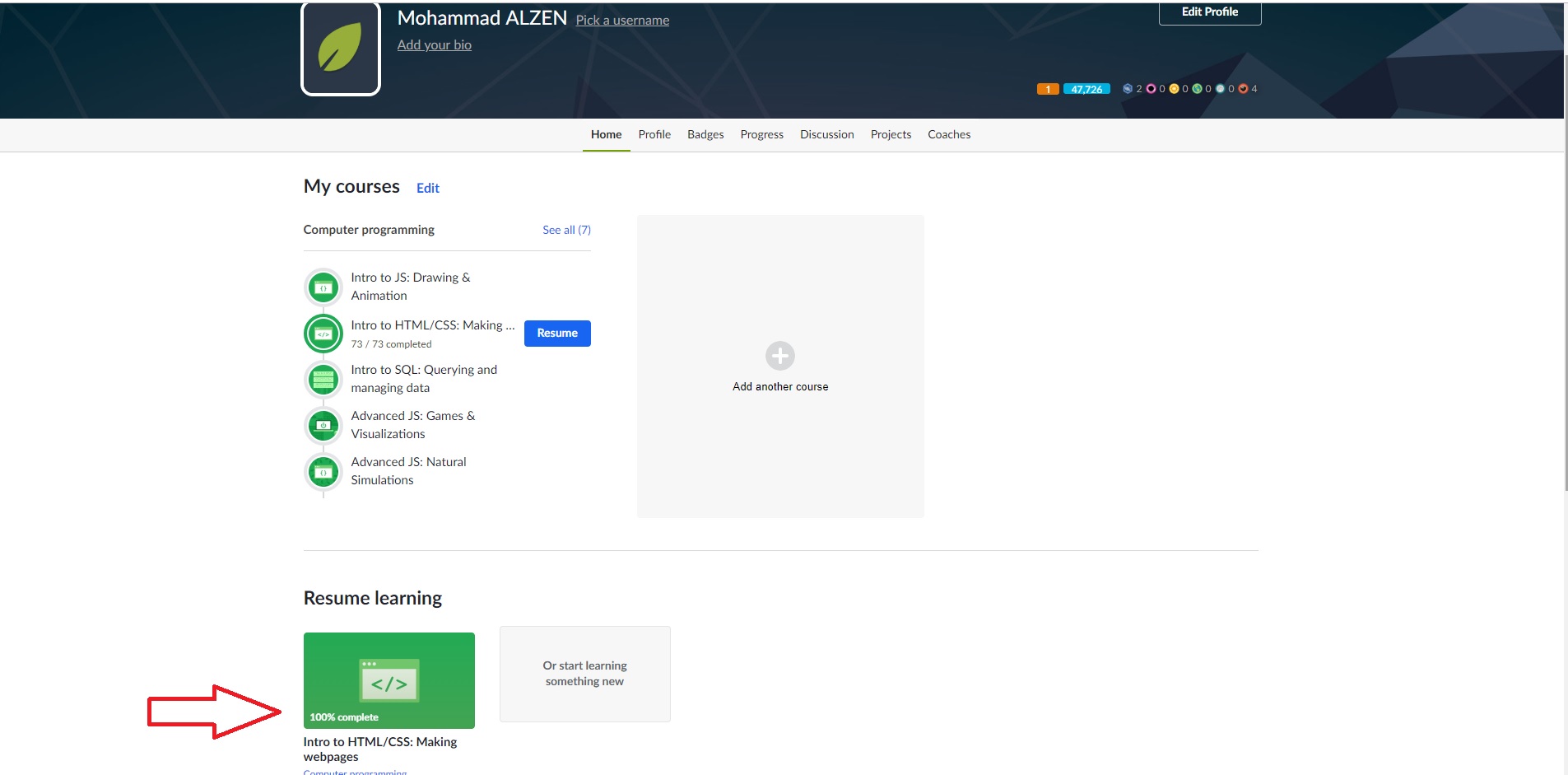Viewport: 1568px width, 775px height.
Task: Click the Meteorite badge icon
Action: pos(1243,88)
